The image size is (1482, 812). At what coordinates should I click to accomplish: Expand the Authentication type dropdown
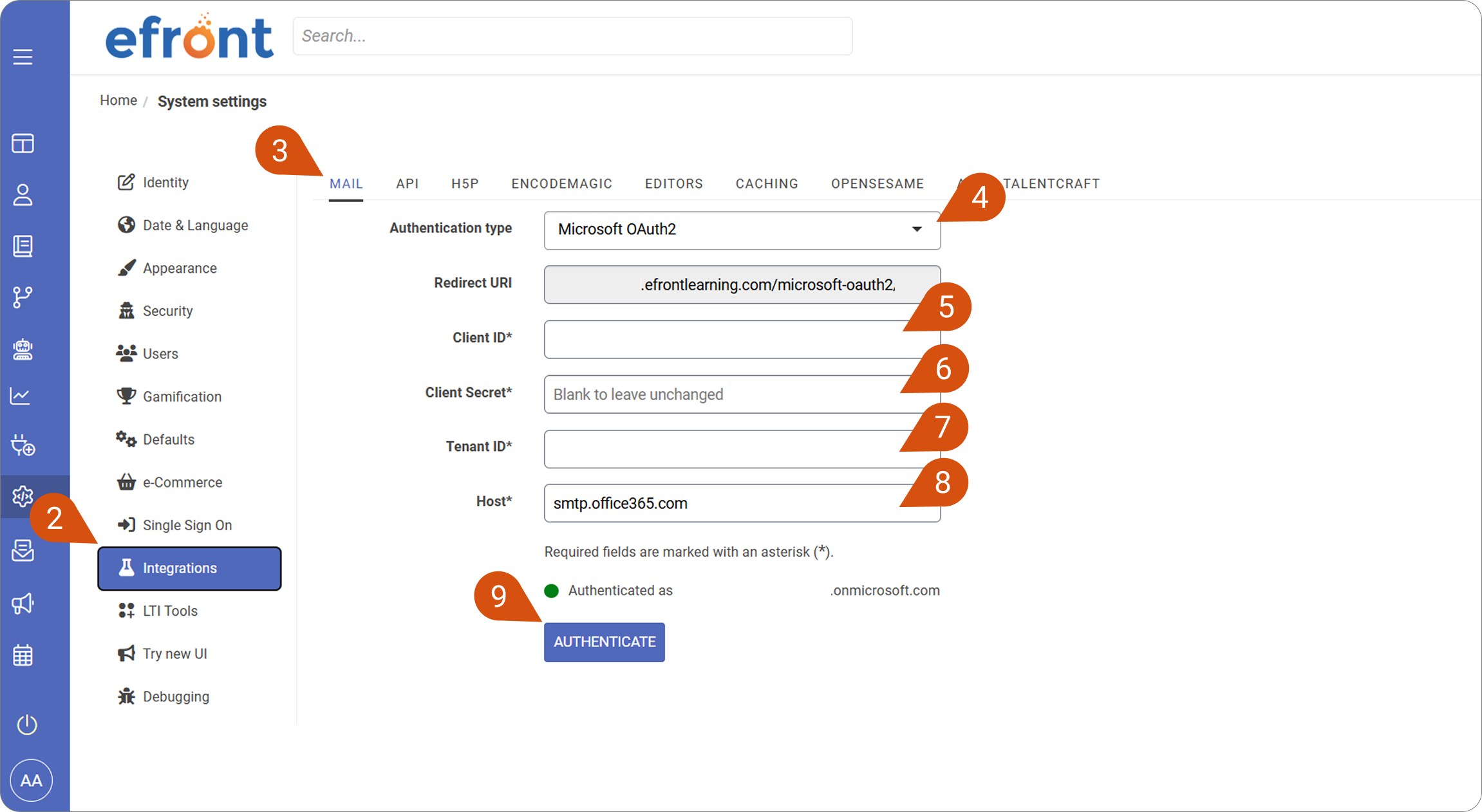pos(742,230)
